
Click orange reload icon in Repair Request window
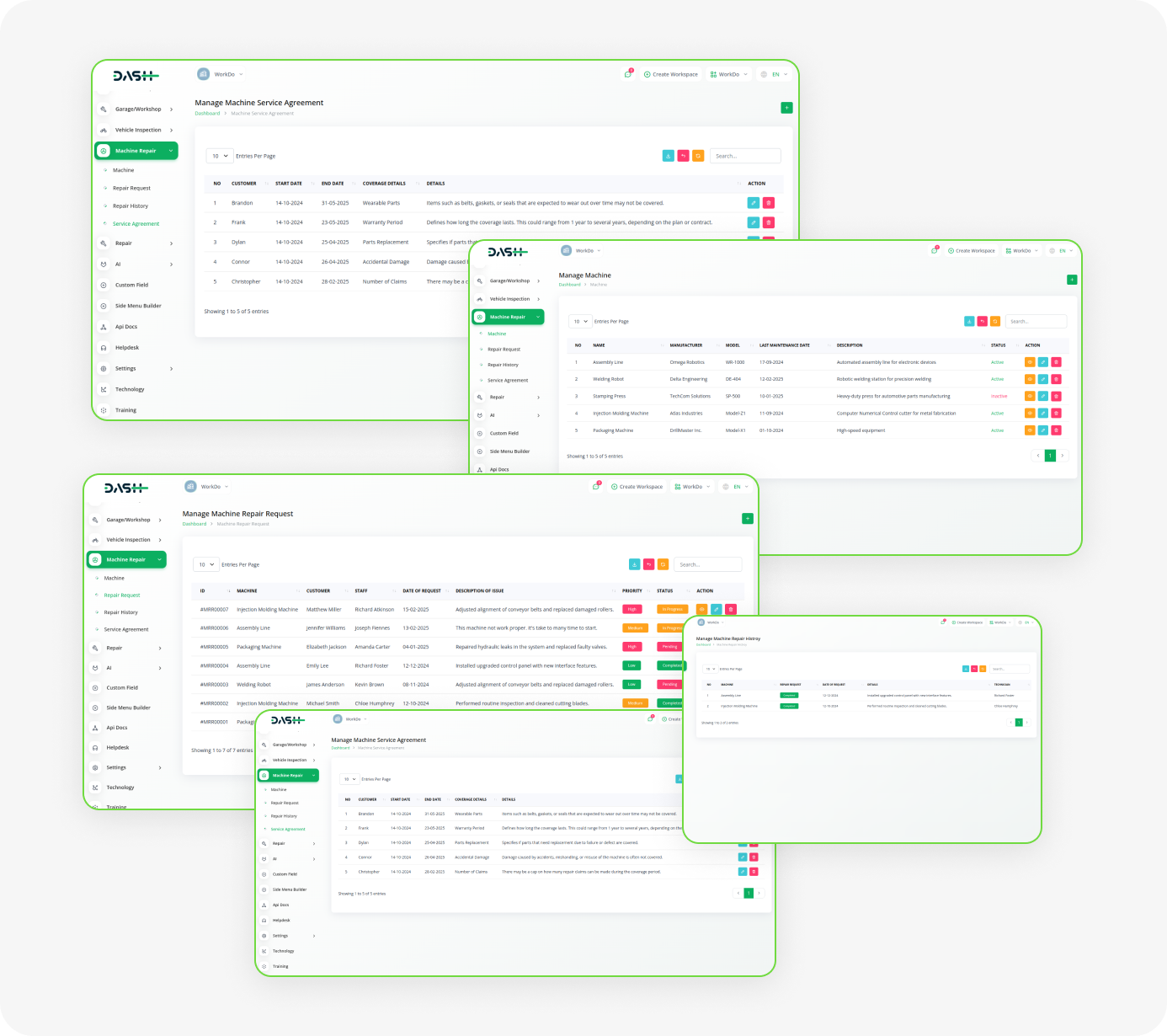pos(663,564)
